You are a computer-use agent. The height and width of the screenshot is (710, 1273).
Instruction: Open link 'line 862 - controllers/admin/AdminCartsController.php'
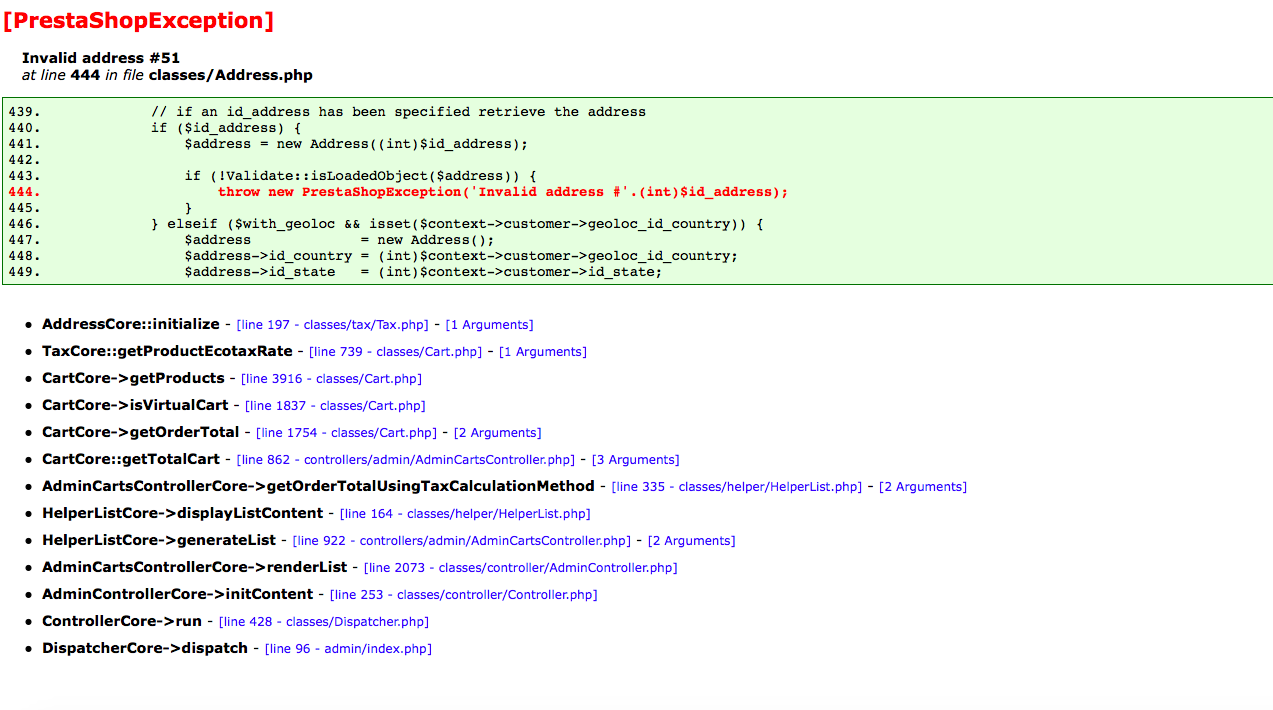click(x=405, y=460)
